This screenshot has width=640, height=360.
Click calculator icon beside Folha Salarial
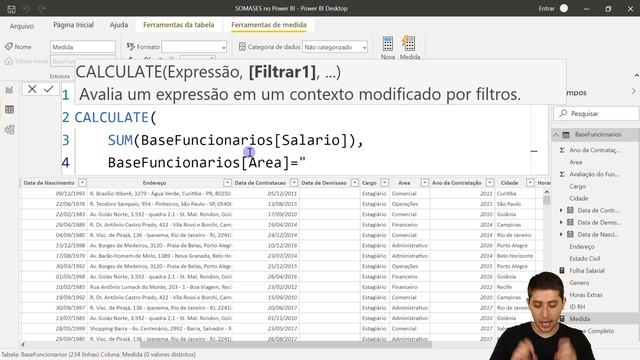click(562, 271)
